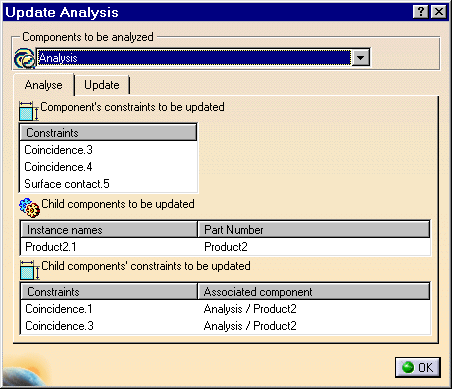Switch to the Update tab
452x389 pixels.
coord(102,85)
